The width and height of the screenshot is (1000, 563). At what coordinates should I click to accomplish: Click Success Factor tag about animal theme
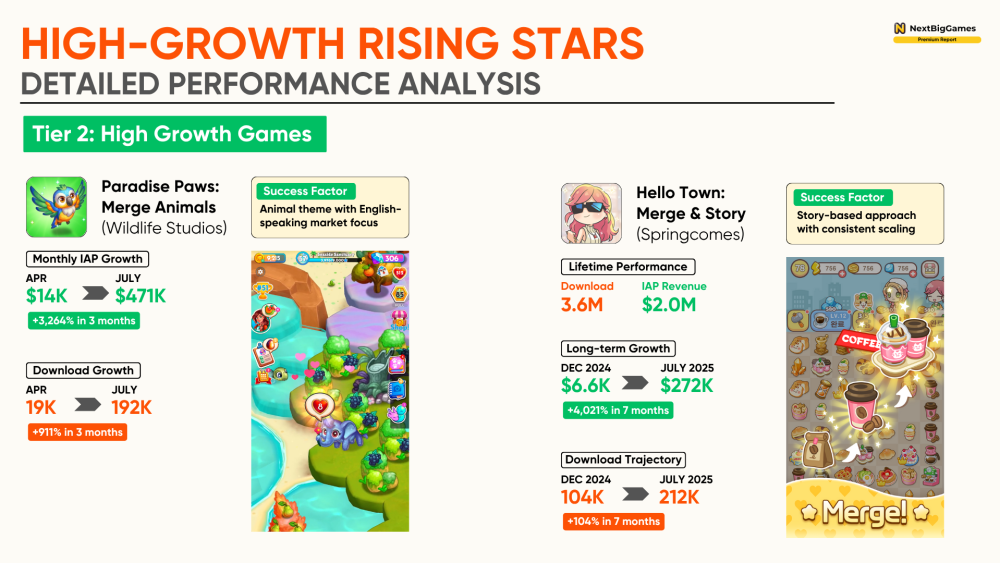click(305, 191)
